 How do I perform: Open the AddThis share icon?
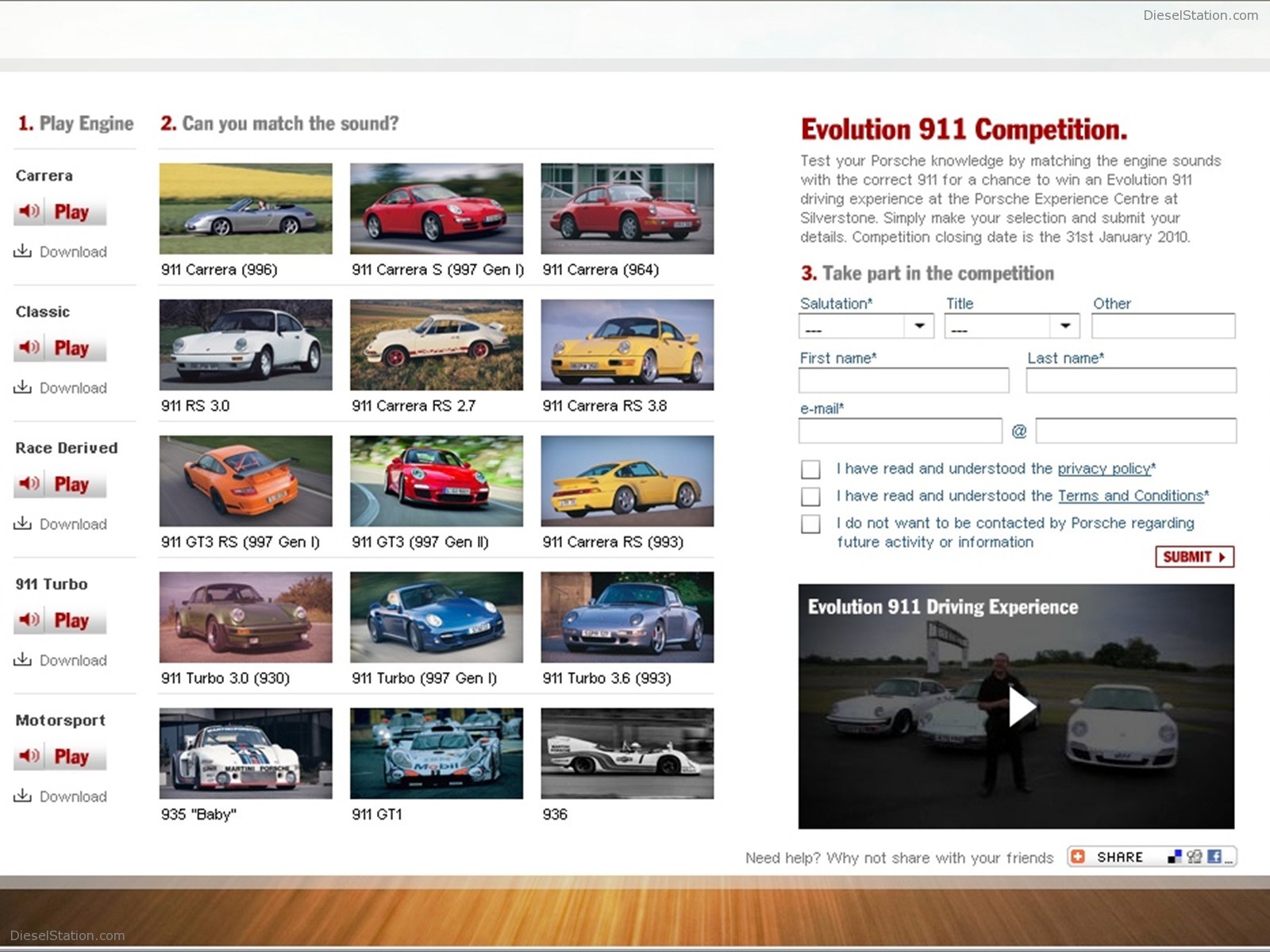pos(1078,856)
